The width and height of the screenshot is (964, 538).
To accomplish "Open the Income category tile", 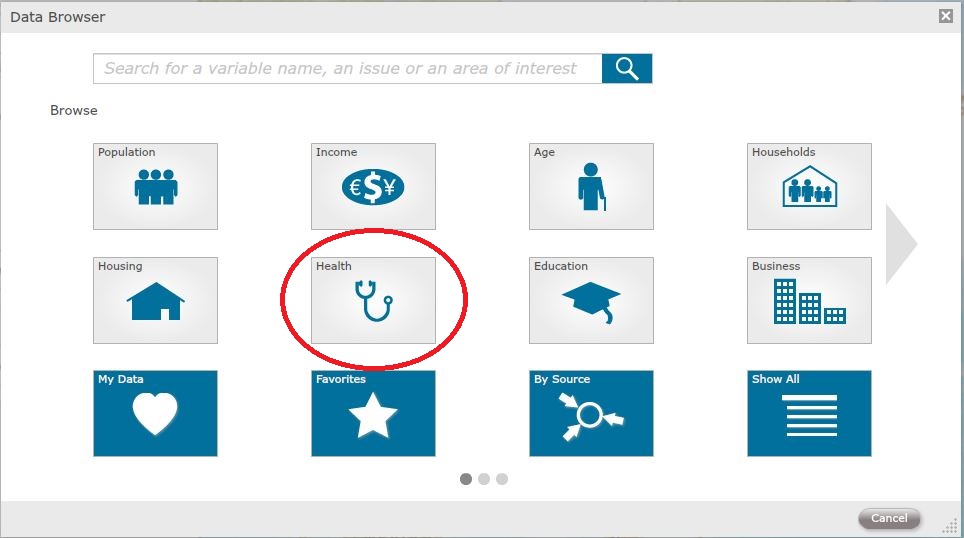I will 373,186.
